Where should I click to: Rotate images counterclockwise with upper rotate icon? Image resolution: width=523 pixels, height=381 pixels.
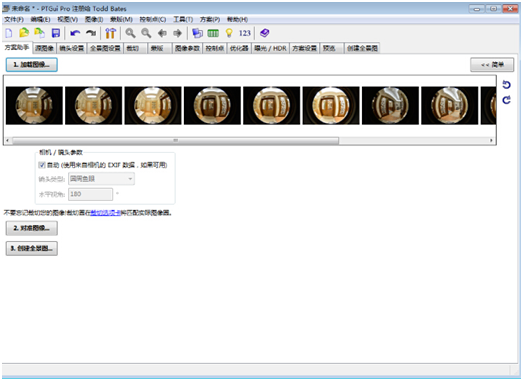pyautogui.click(x=506, y=85)
